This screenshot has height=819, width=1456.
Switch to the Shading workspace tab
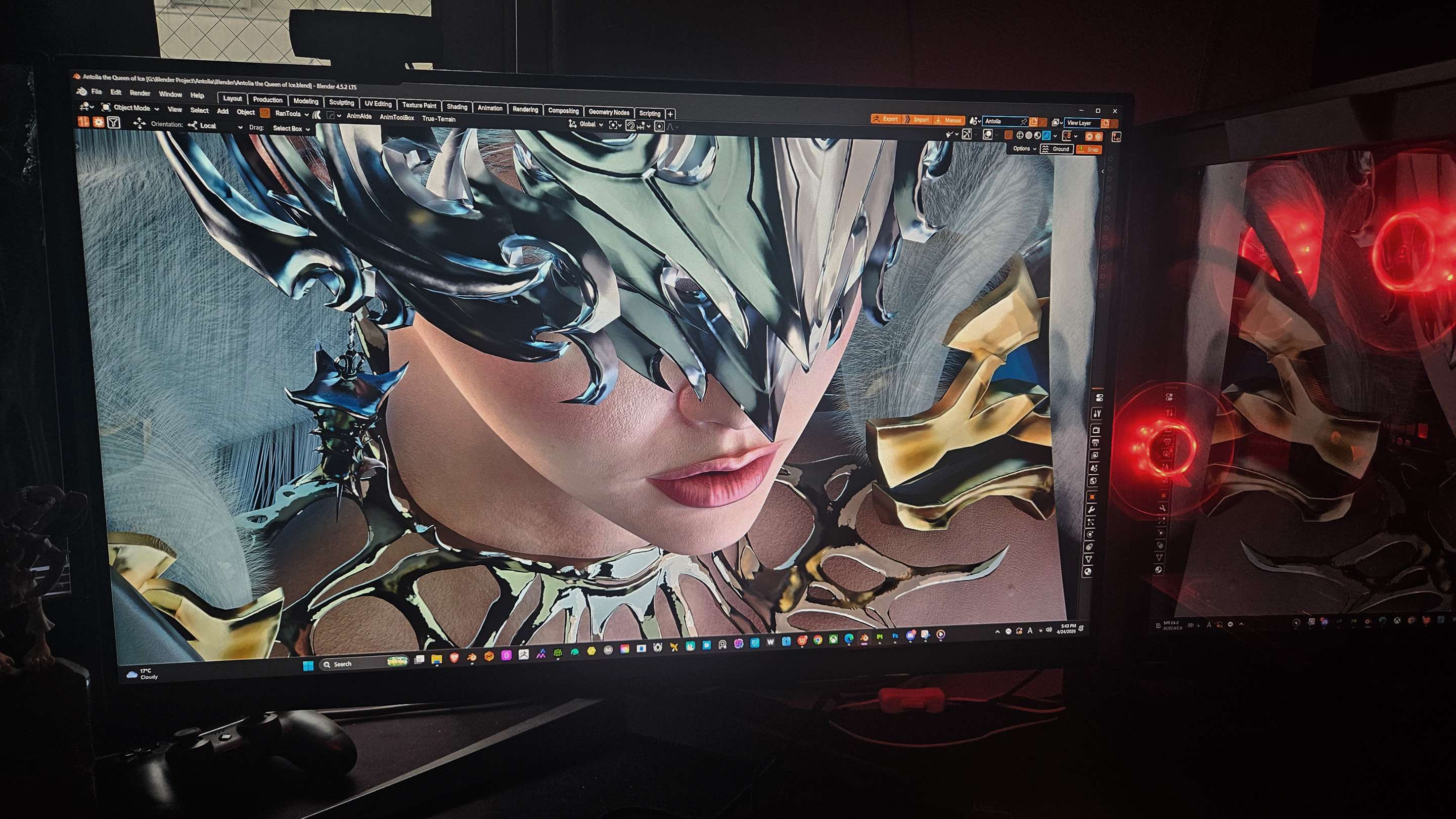coord(457,106)
